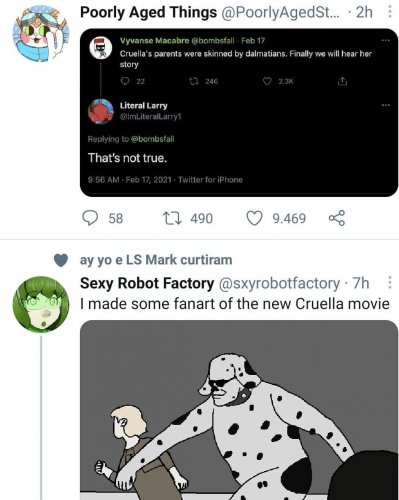
Task: Tap the share icon beside likes
Action: pyautogui.click(x=337, y=218)
